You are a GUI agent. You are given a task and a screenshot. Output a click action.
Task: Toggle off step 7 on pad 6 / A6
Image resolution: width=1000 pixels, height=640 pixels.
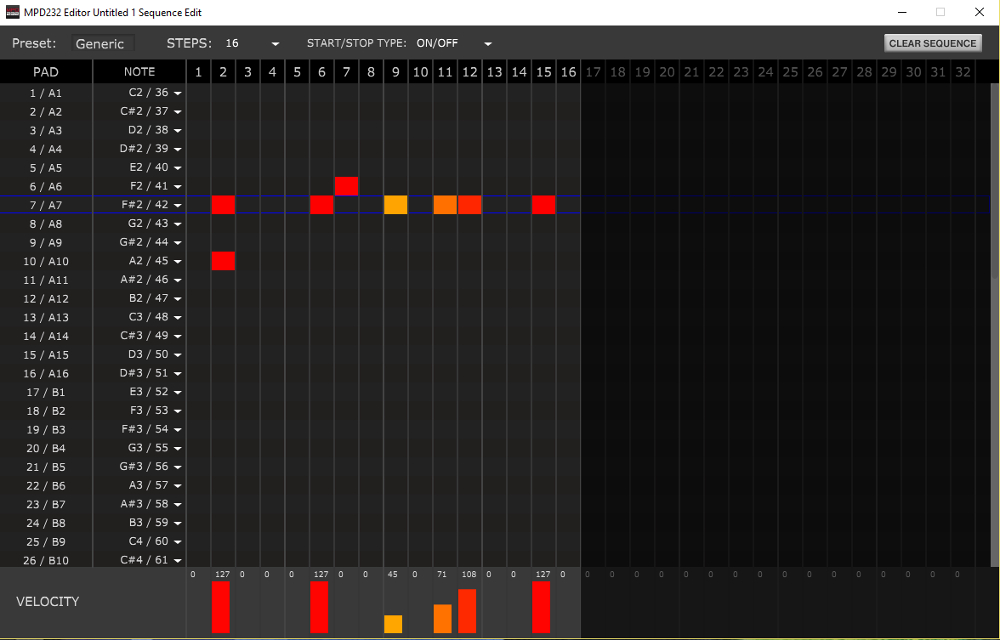click(x=346, y=186)
